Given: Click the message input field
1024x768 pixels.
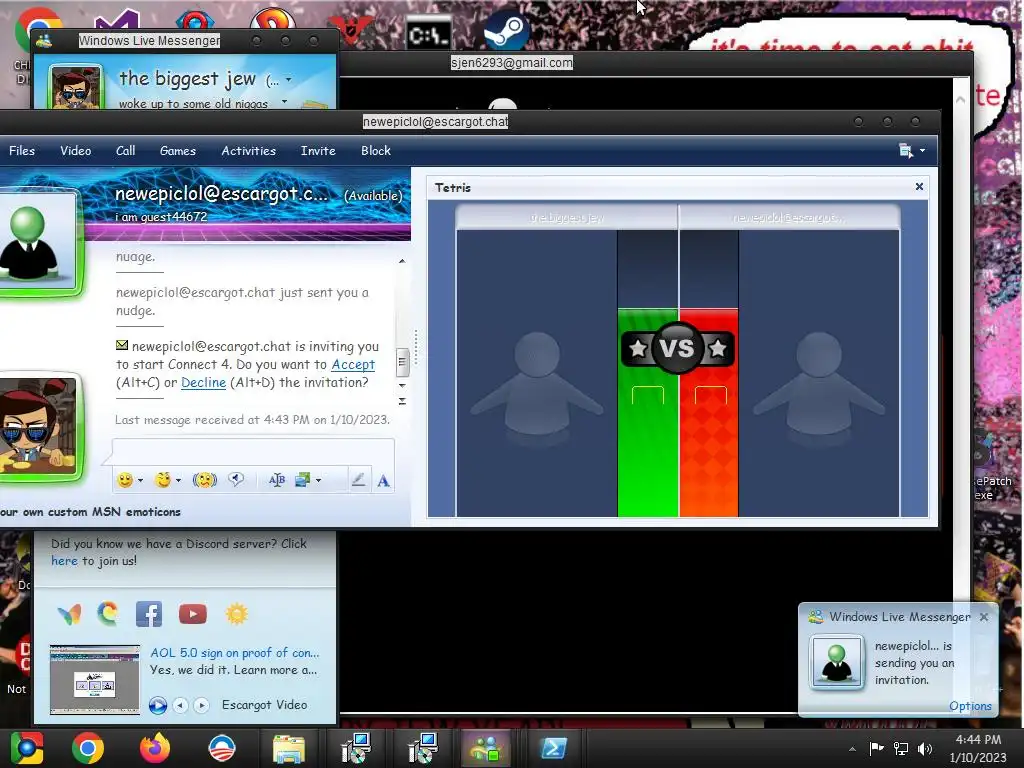Looking at the screenshot, I should (252, 452).
